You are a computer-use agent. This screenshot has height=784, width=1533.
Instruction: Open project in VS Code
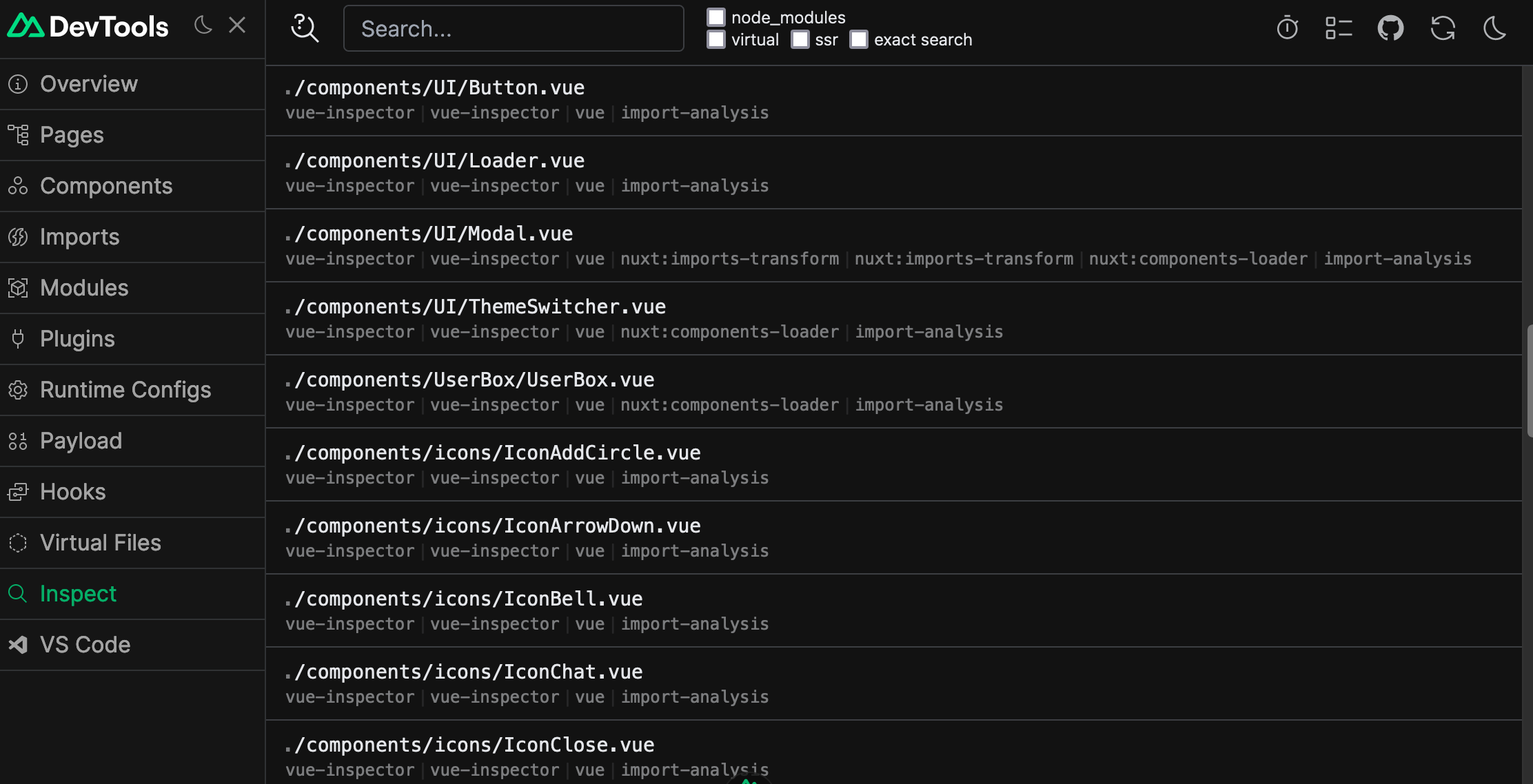tap(85, 644)
